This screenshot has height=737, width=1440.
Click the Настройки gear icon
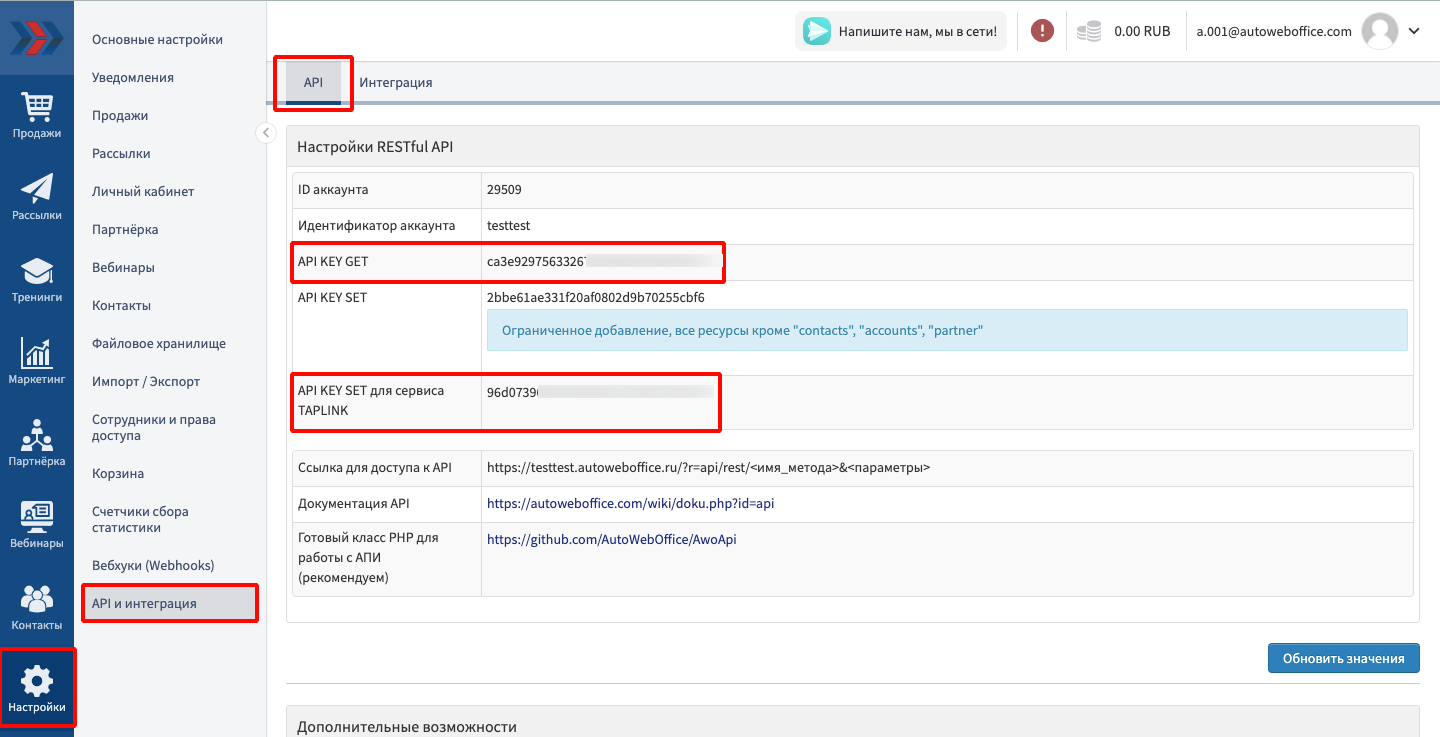(37, 683)
